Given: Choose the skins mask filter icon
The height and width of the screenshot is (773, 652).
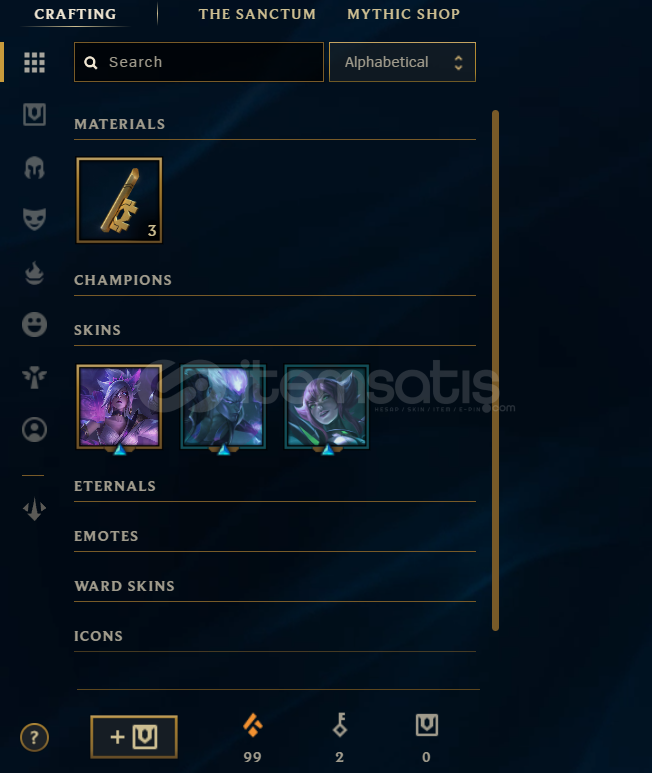Looking at the screenshot, I should (34, 219).
